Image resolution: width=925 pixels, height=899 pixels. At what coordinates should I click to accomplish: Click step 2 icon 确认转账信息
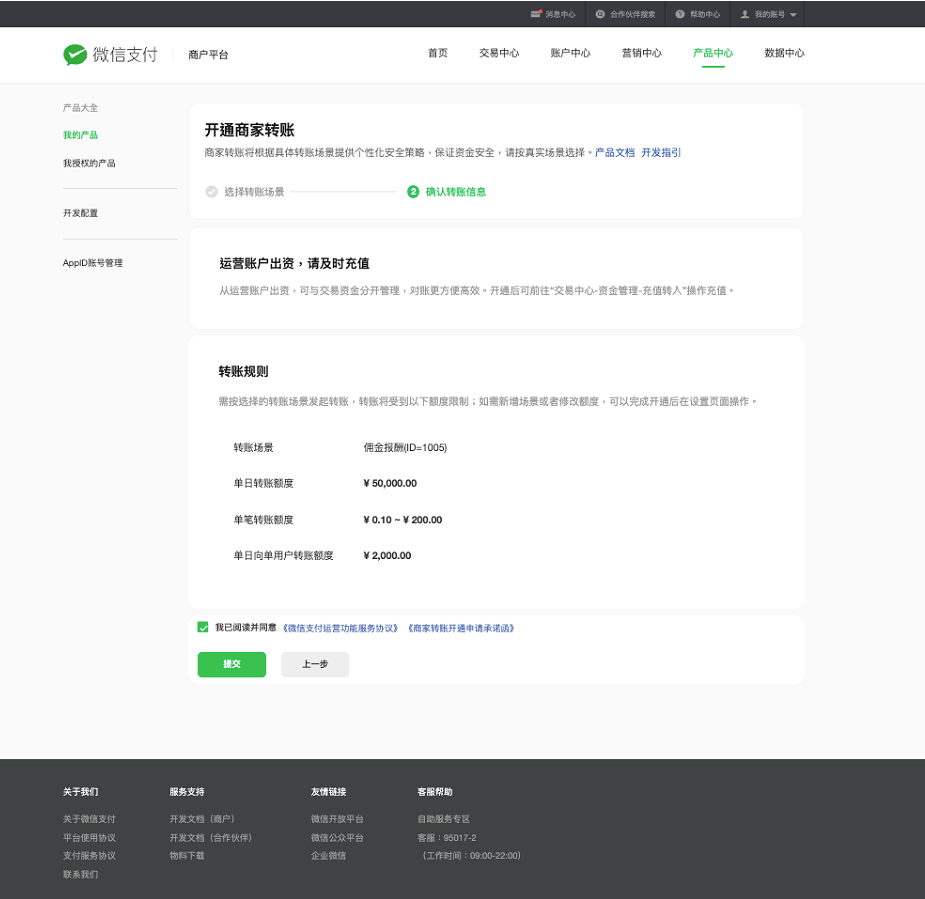point(413,192)
